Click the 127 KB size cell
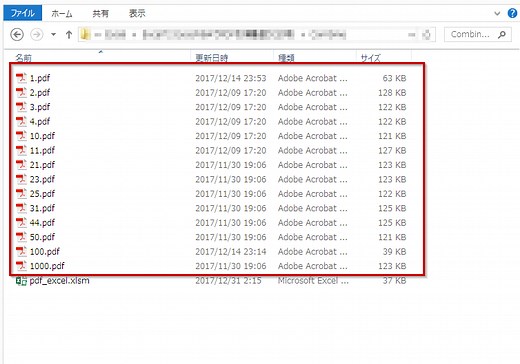The height and width of the screenshot is (364, 520). click(x=392, y=150)
